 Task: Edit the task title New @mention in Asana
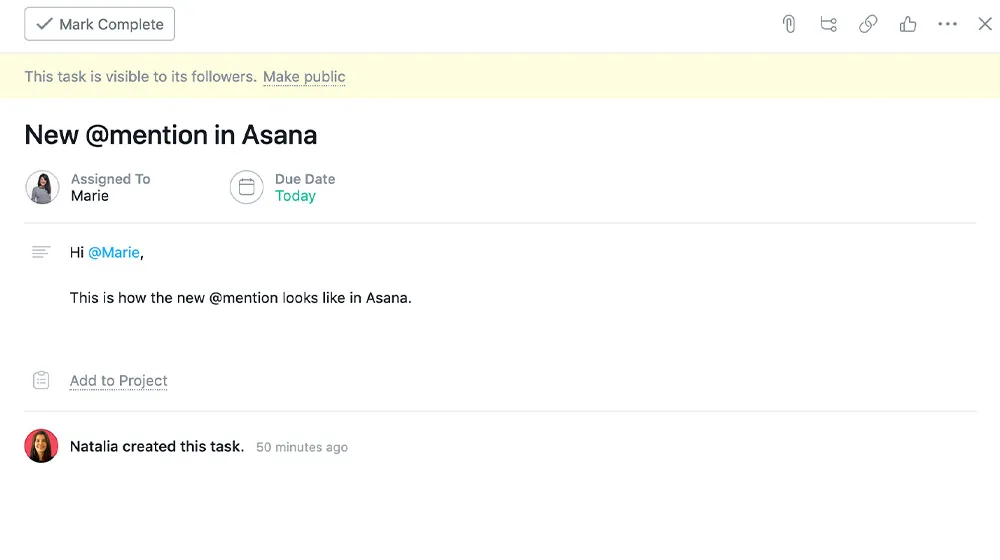171,135
